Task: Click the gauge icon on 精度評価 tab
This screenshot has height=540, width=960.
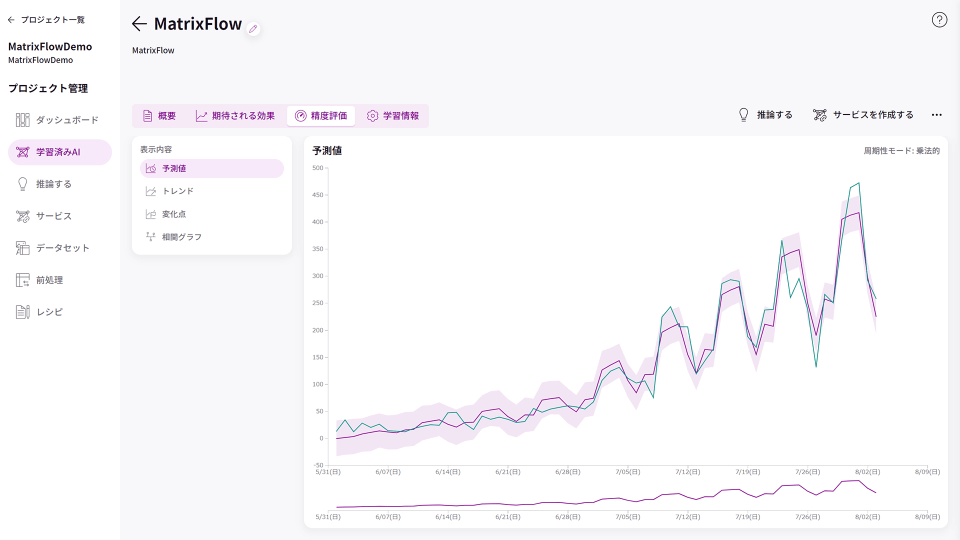Action: coord(301,116)
